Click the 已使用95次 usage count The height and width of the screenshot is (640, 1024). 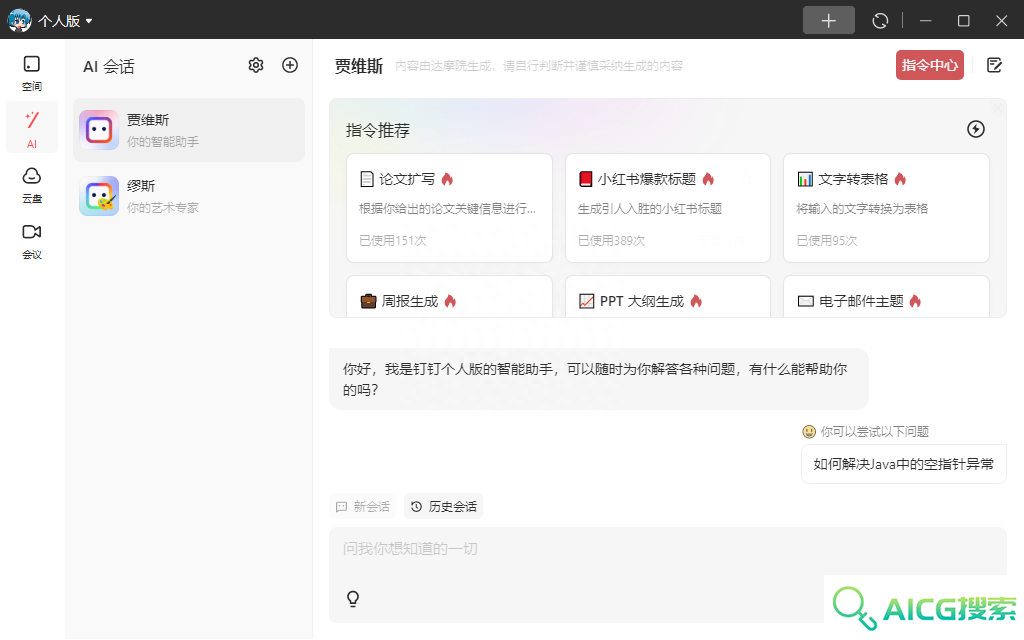827,240
